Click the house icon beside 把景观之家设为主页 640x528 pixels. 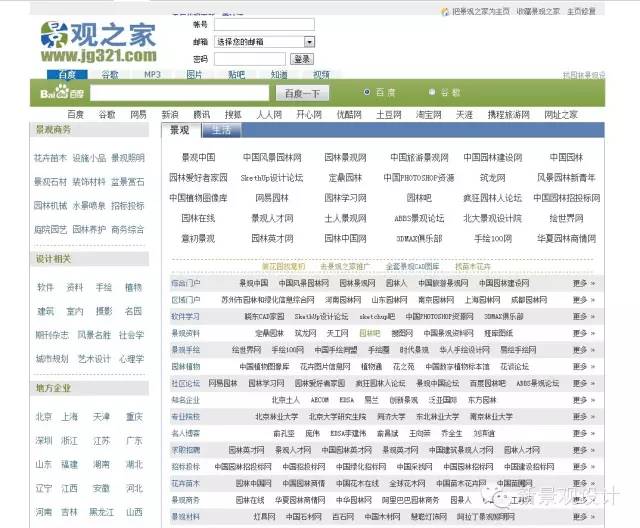coord(445,12)
